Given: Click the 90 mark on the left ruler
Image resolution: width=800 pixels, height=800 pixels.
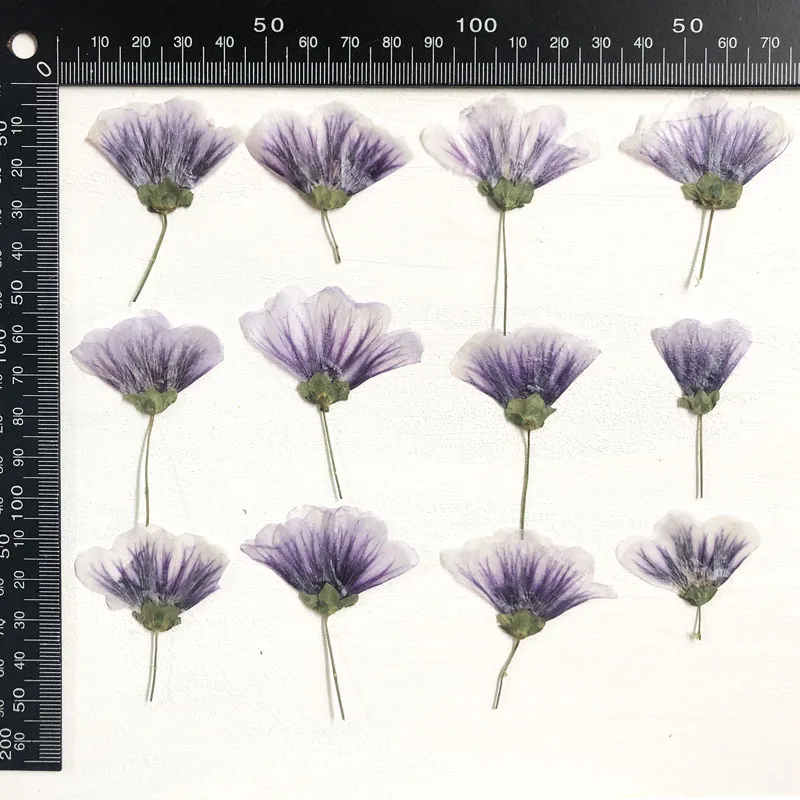Looking at the screenshot, I should click(17, 458).
